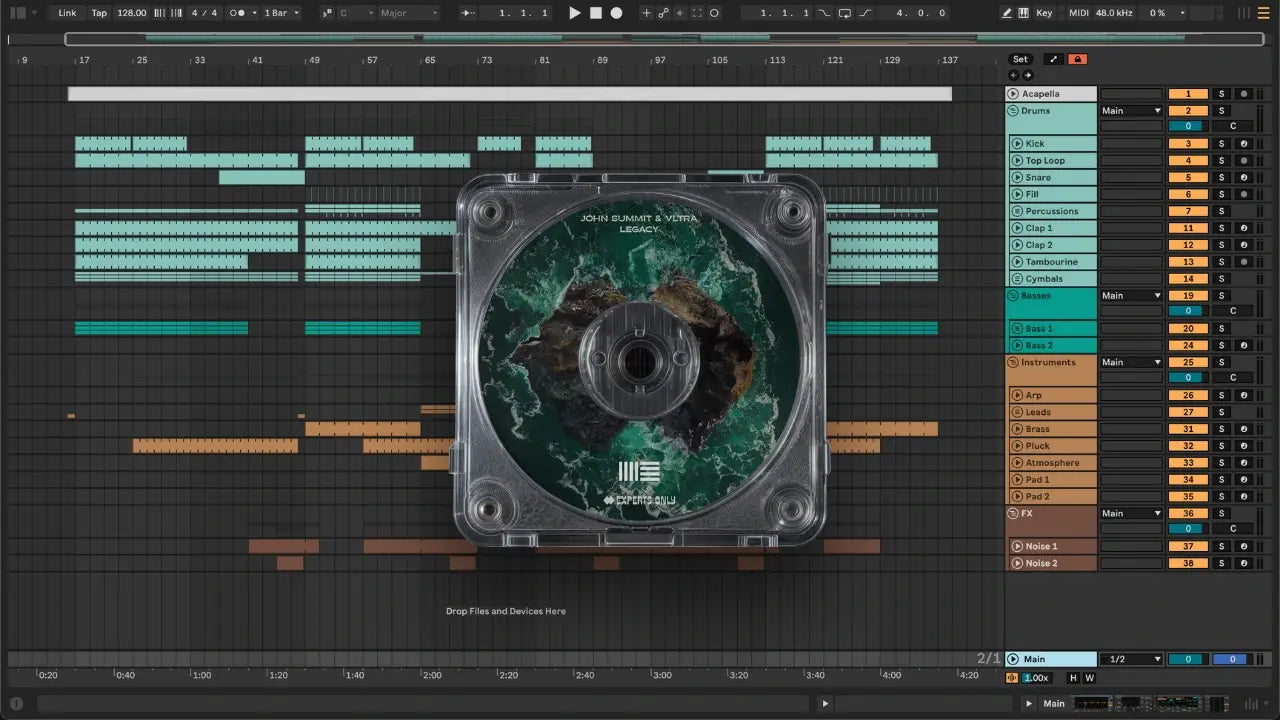Enable the arrangement Loop switch
The height and width of the screenshot is (720, 1280).
845,13
